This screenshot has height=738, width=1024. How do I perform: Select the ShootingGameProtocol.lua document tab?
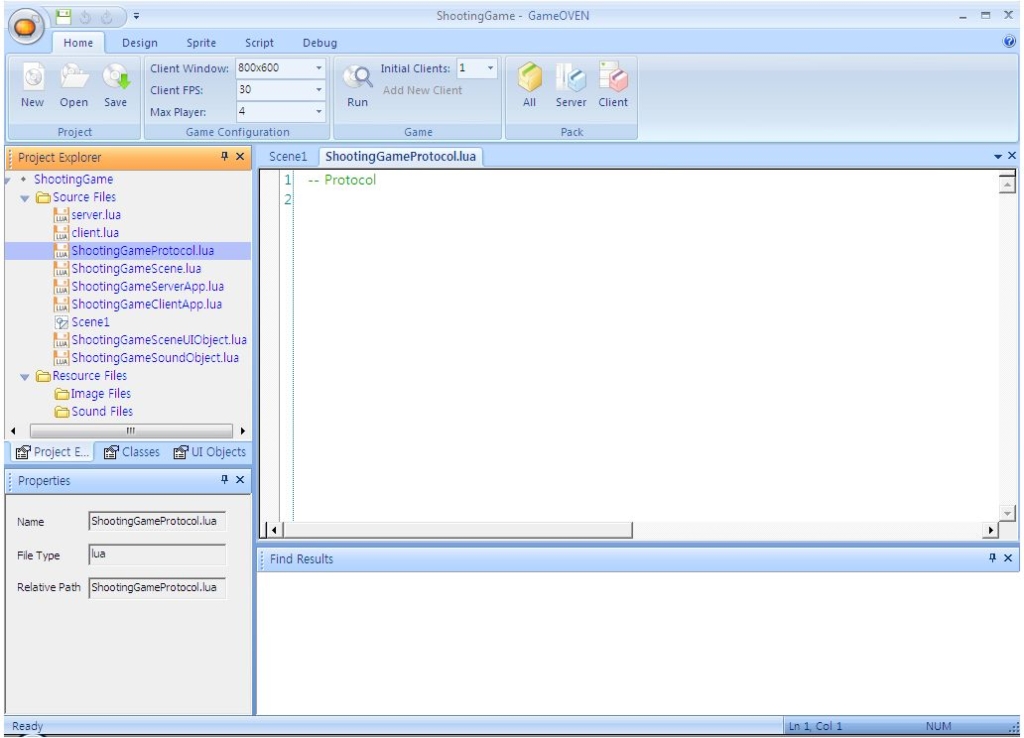point(400,157)
